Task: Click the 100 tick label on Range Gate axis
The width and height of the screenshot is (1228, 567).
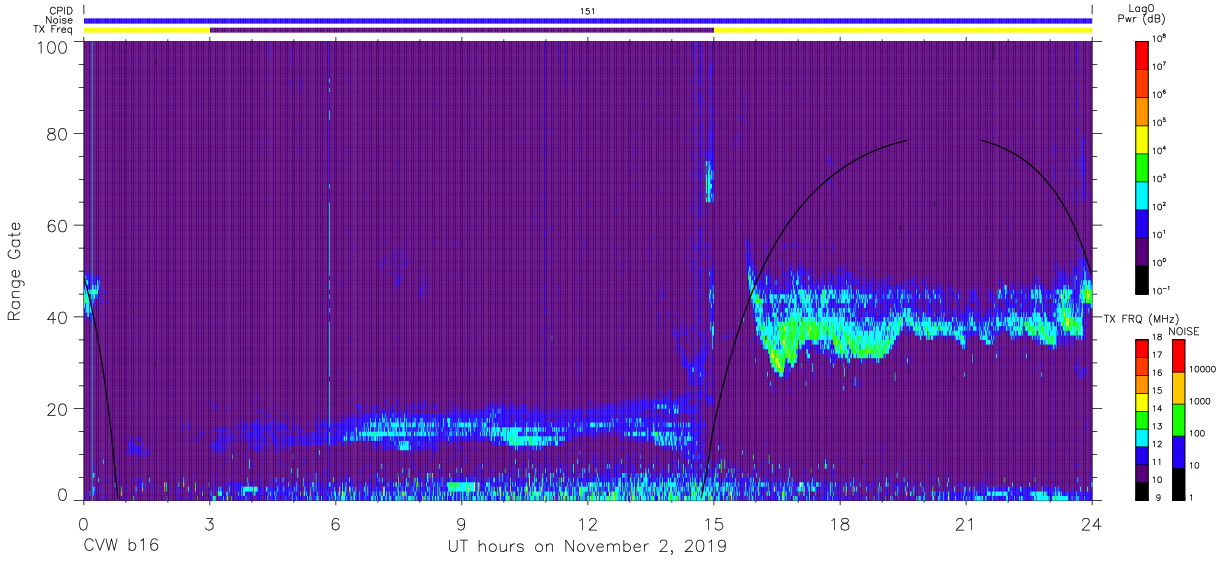Action: pyautogui.click(x=52, y=46)
